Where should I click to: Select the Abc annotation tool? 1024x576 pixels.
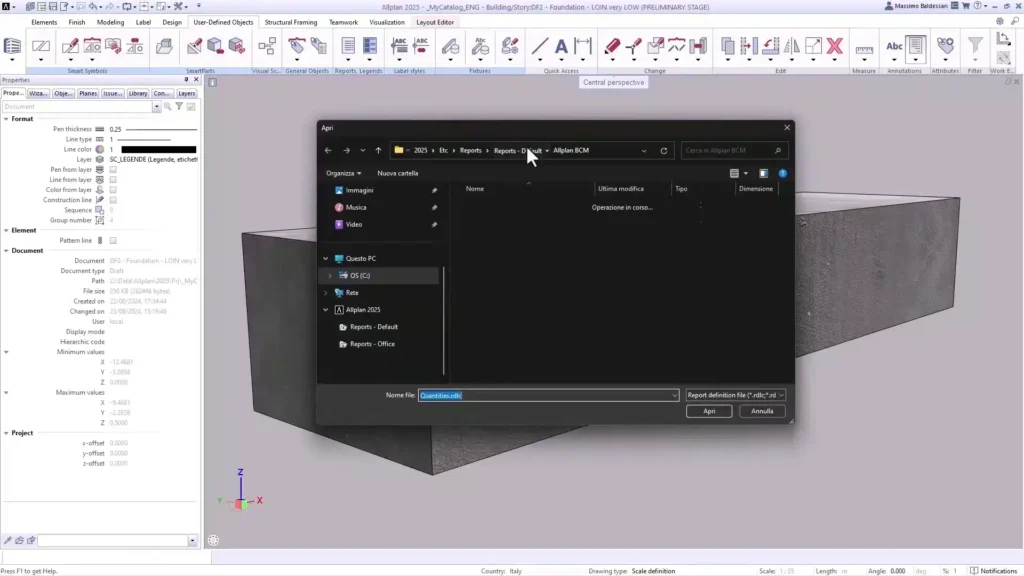click(x=895, y=46)
